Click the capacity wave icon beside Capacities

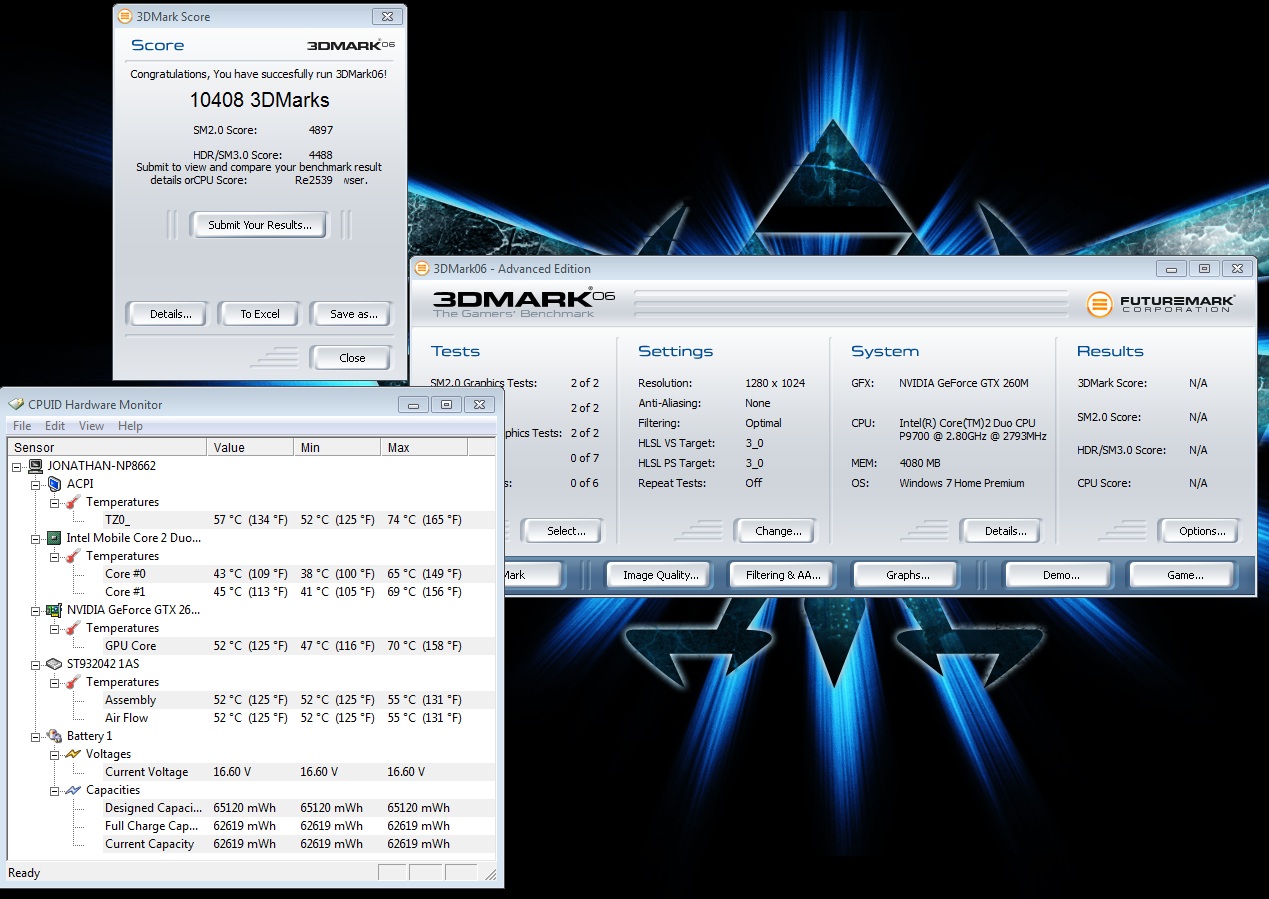(x=73, y=790)
